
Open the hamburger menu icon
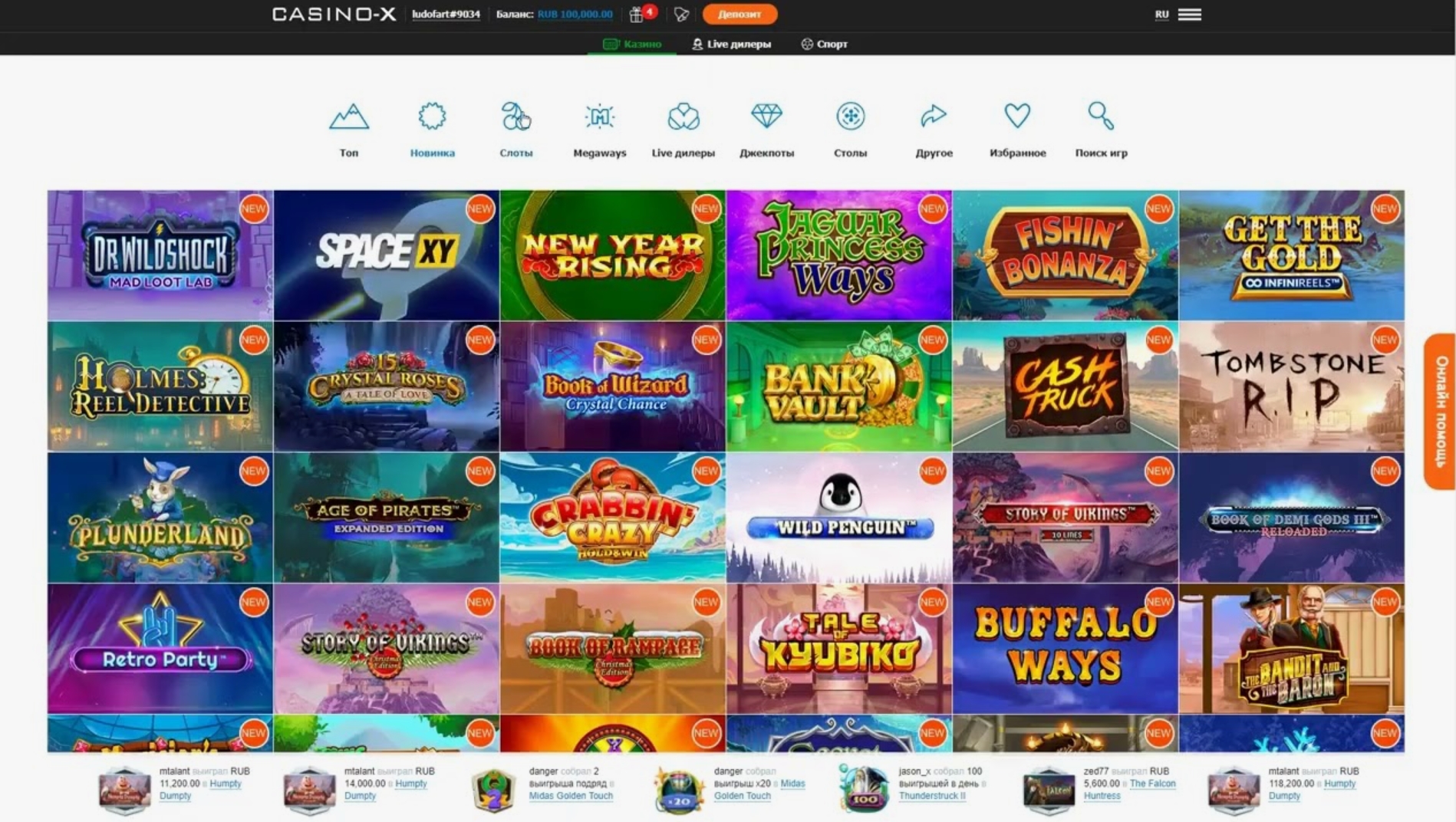click(1190, 14)
